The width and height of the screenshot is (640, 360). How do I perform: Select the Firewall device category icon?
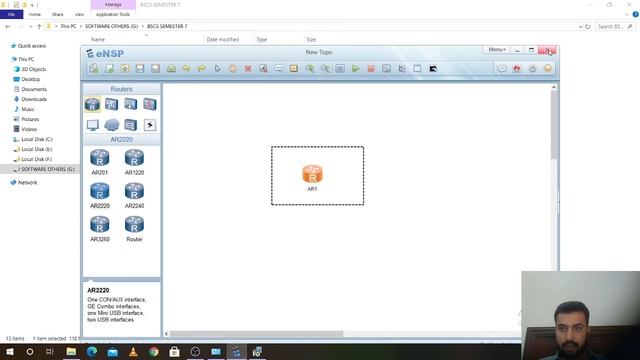[x=150, y=104]
